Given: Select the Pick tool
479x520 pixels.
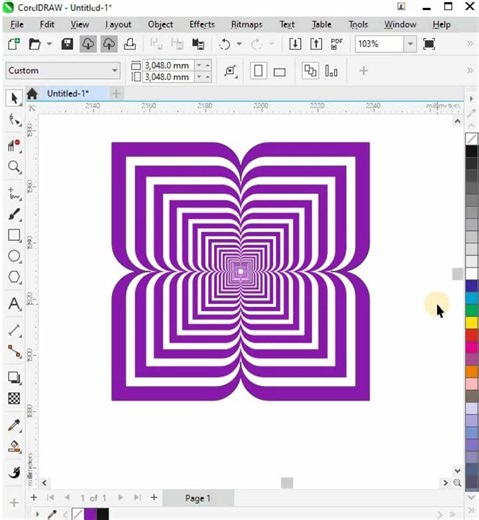Looking at the screenshot, I should (x=14, y=98).
